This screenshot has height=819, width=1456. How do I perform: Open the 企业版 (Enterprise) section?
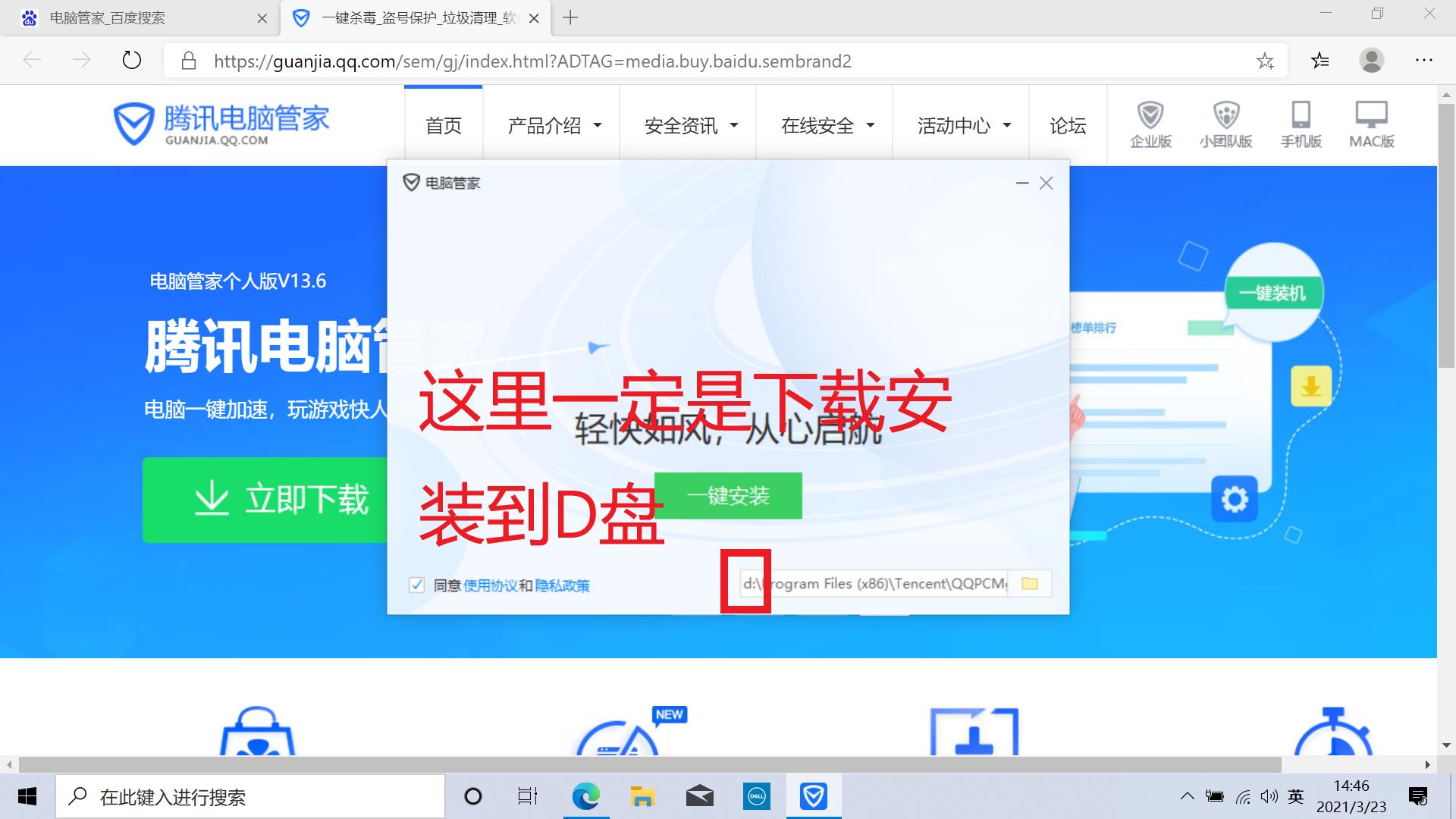[1150, 124]
